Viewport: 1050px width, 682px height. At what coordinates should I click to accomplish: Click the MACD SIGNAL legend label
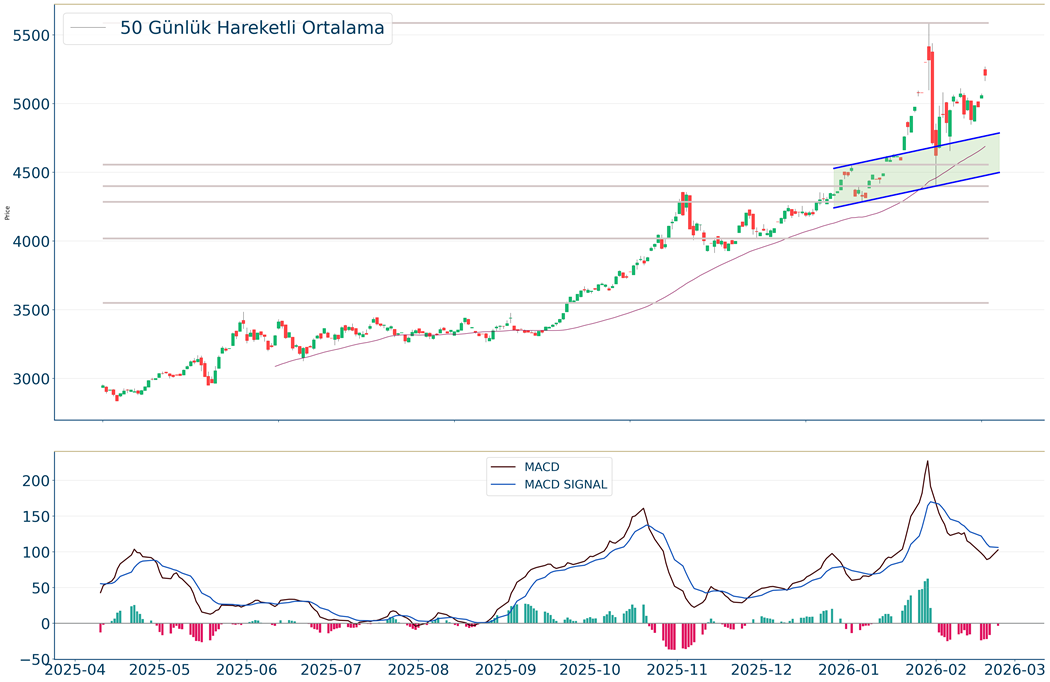pos(566,485)
